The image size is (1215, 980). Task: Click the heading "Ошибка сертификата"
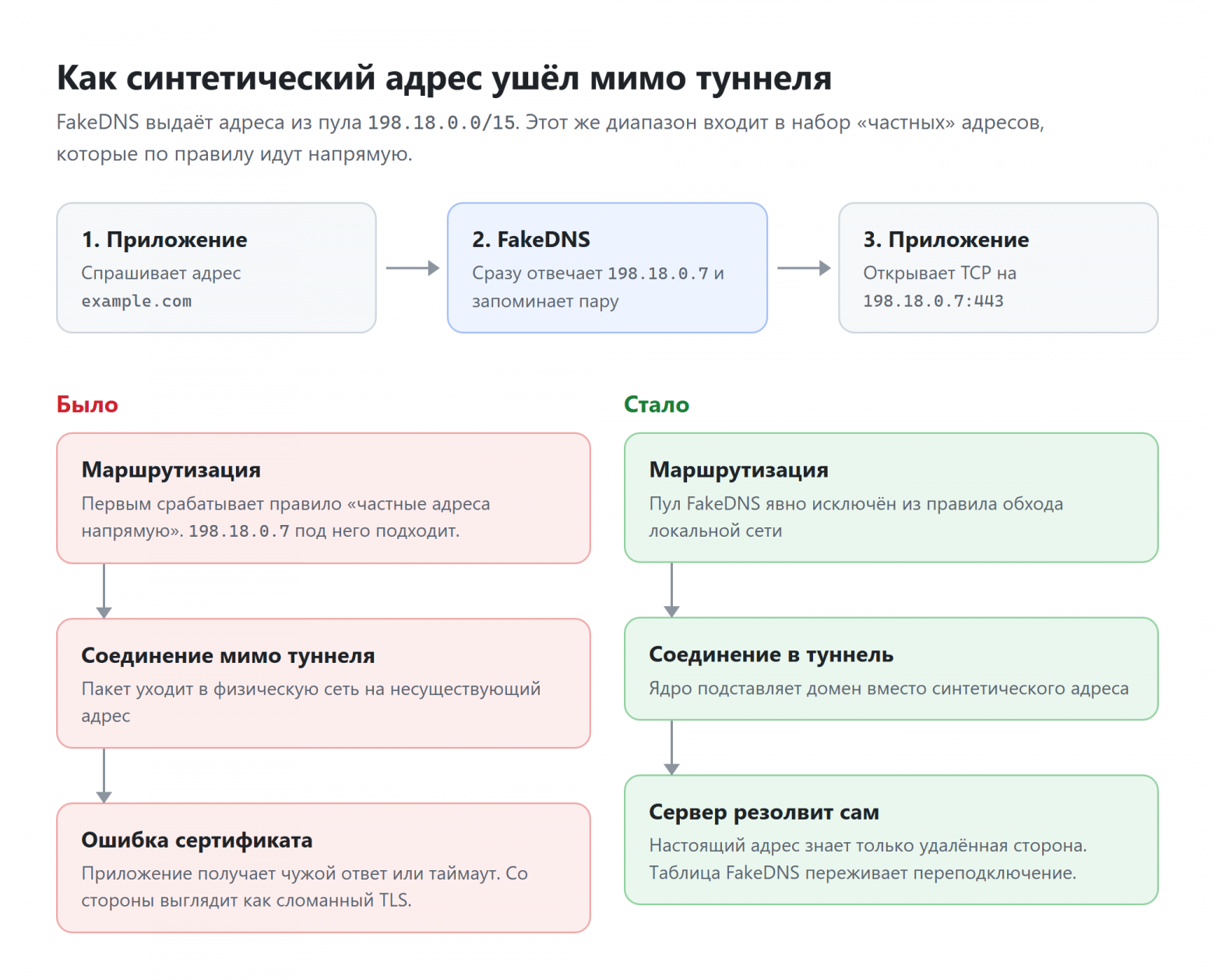(197, 841)
